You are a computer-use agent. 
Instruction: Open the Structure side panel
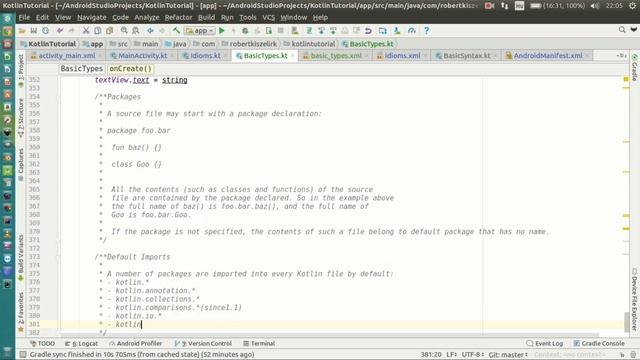click(x=21, y=118)
